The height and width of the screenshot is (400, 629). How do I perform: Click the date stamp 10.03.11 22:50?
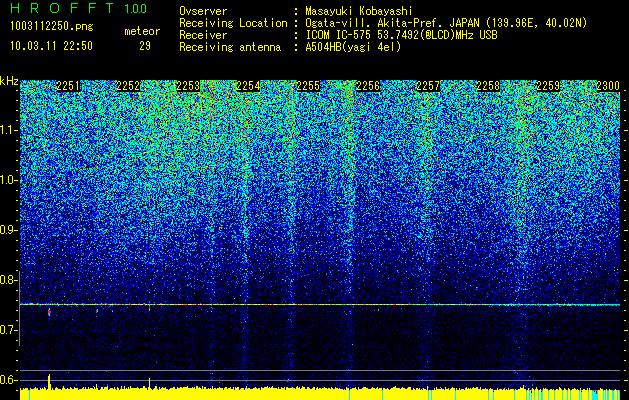(x=51, y=46)
